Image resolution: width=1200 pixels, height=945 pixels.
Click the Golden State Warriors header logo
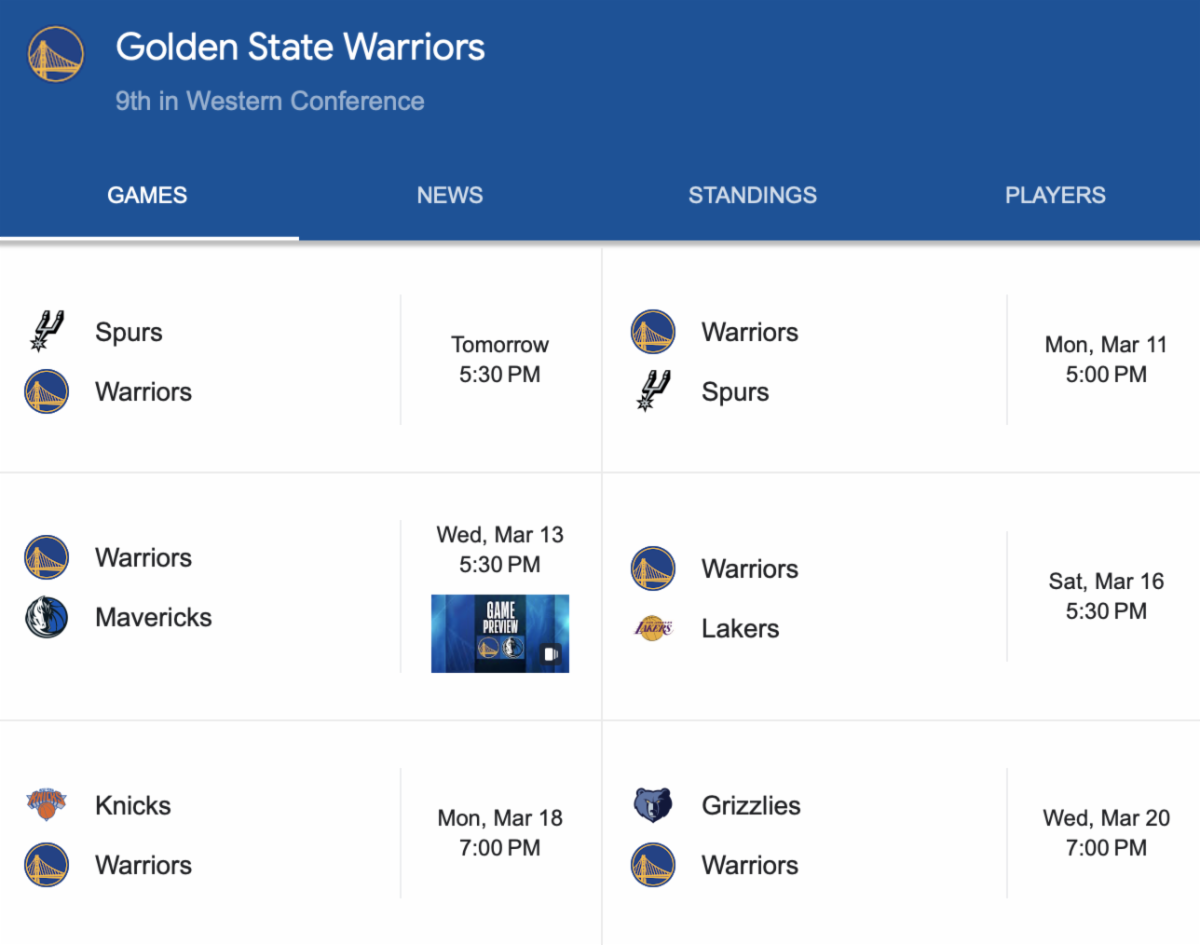(x=56, y=55)
